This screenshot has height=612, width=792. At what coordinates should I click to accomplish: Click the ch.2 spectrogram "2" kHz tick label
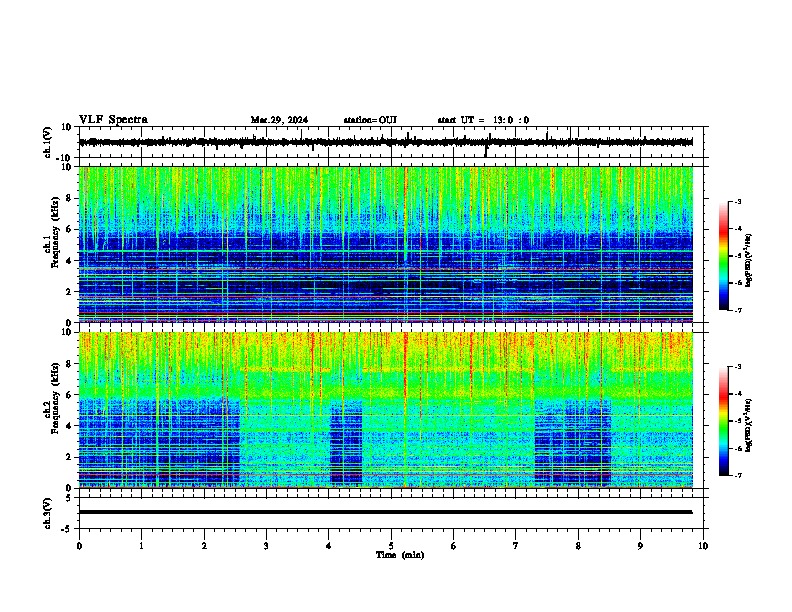click(70, 457)
